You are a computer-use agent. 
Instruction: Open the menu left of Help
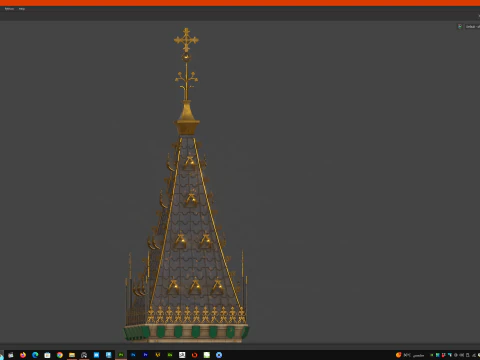coord(9,9)
